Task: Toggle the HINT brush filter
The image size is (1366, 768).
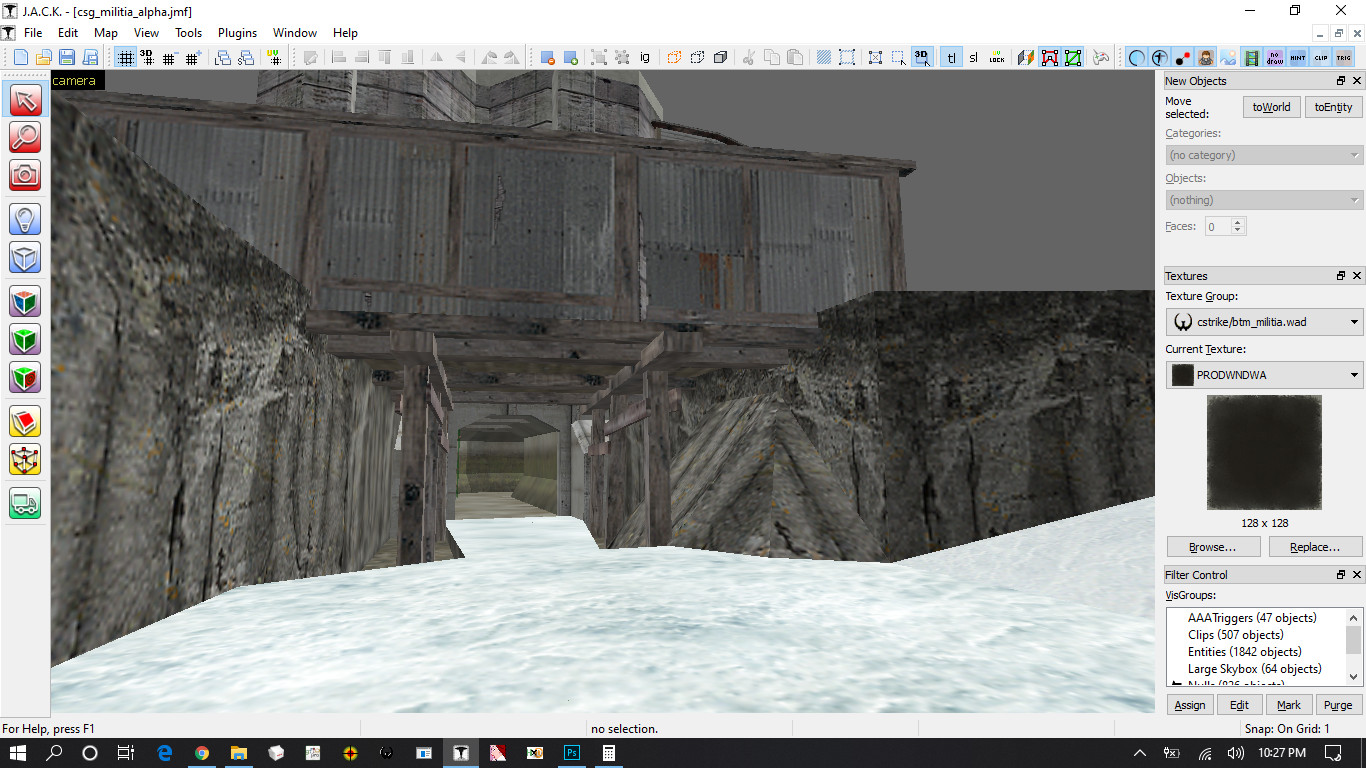Action: [1298, 57]
